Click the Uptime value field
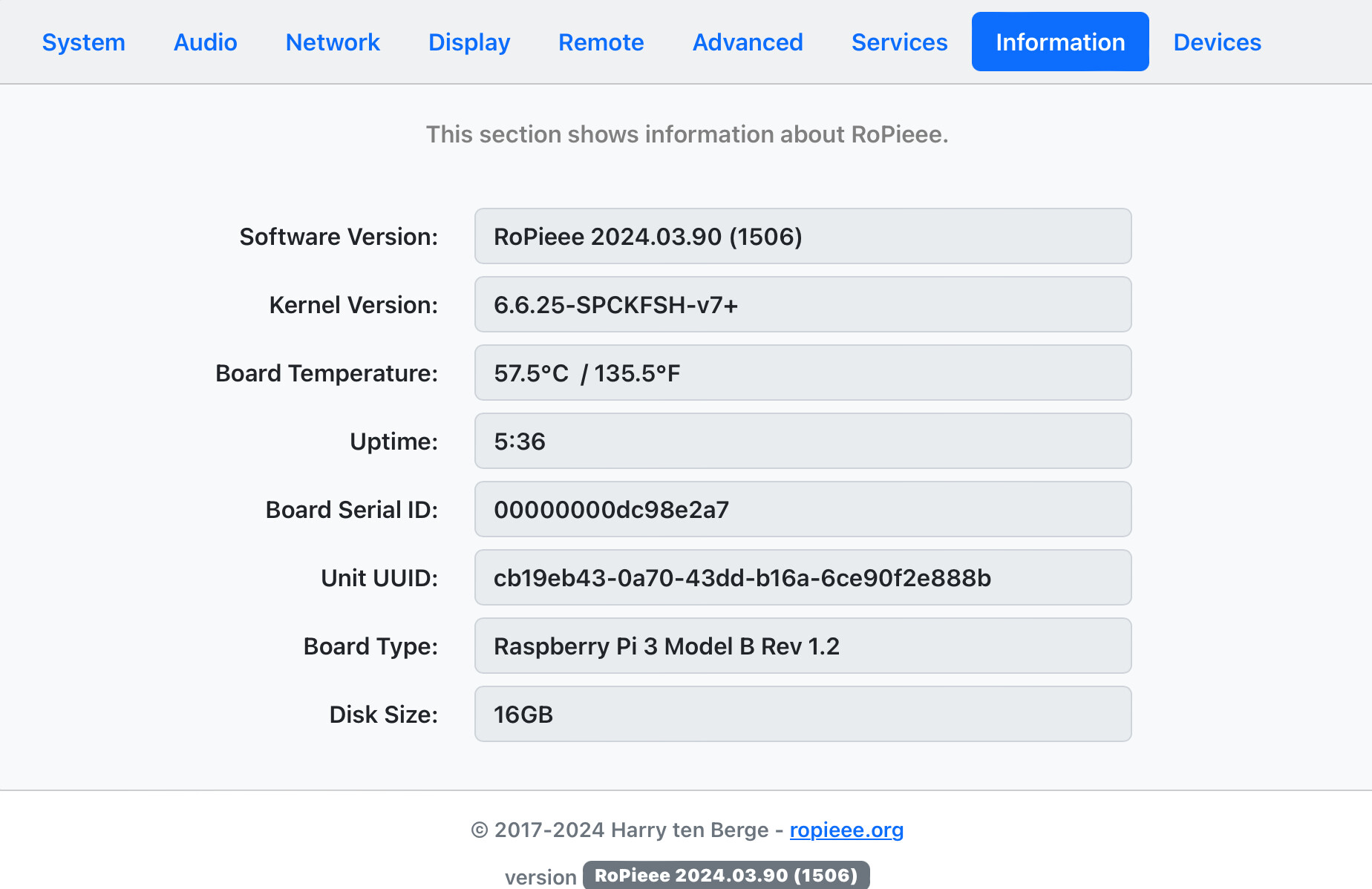1372x889 pixels. 803,441
